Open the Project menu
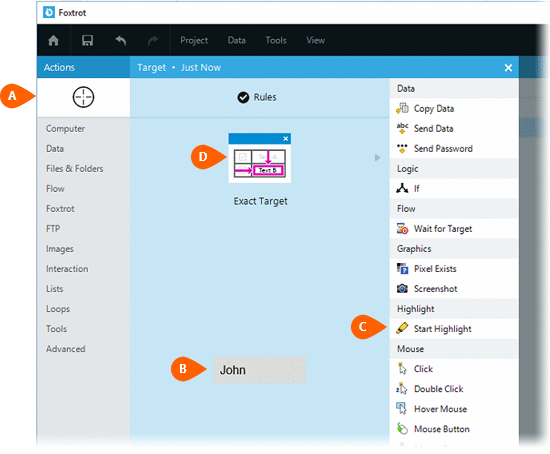This screenshot has width=550, height=454. 194,40
